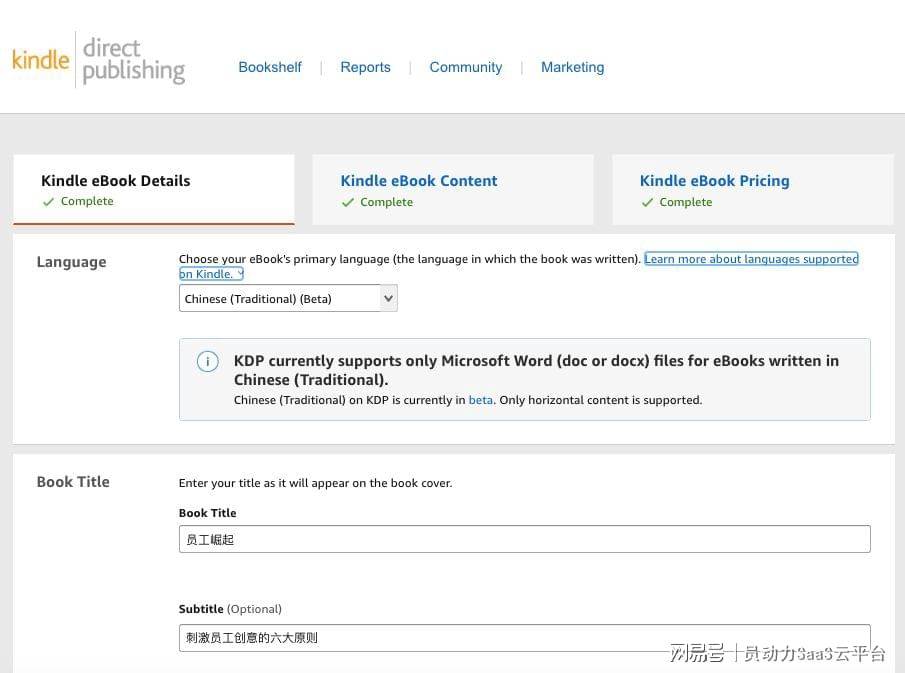Open the Community navigation link
Image resolution: width=905 pixels, height=673 pixels.
point(465,67)
